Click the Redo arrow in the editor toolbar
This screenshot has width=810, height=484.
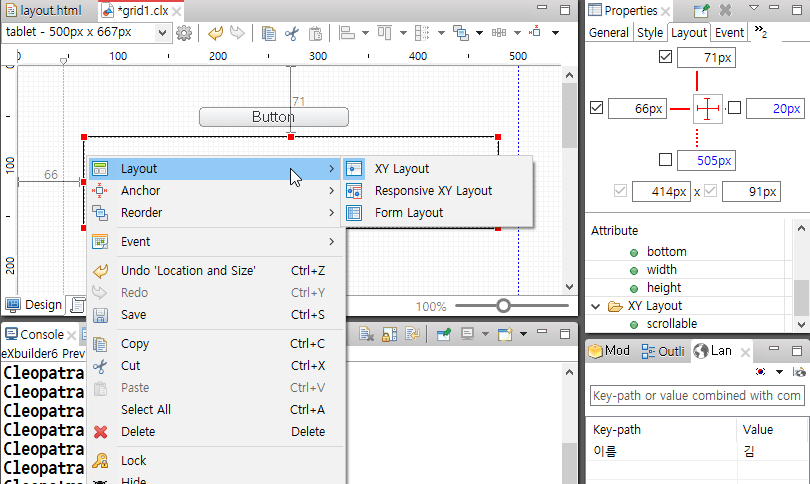[237, 33]
